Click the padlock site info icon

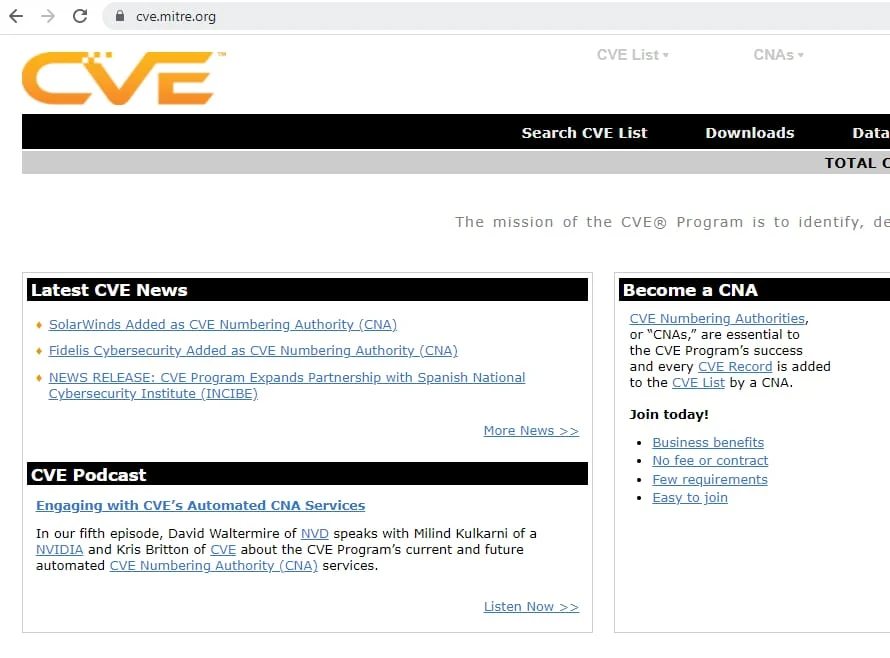tap(120, 16)
